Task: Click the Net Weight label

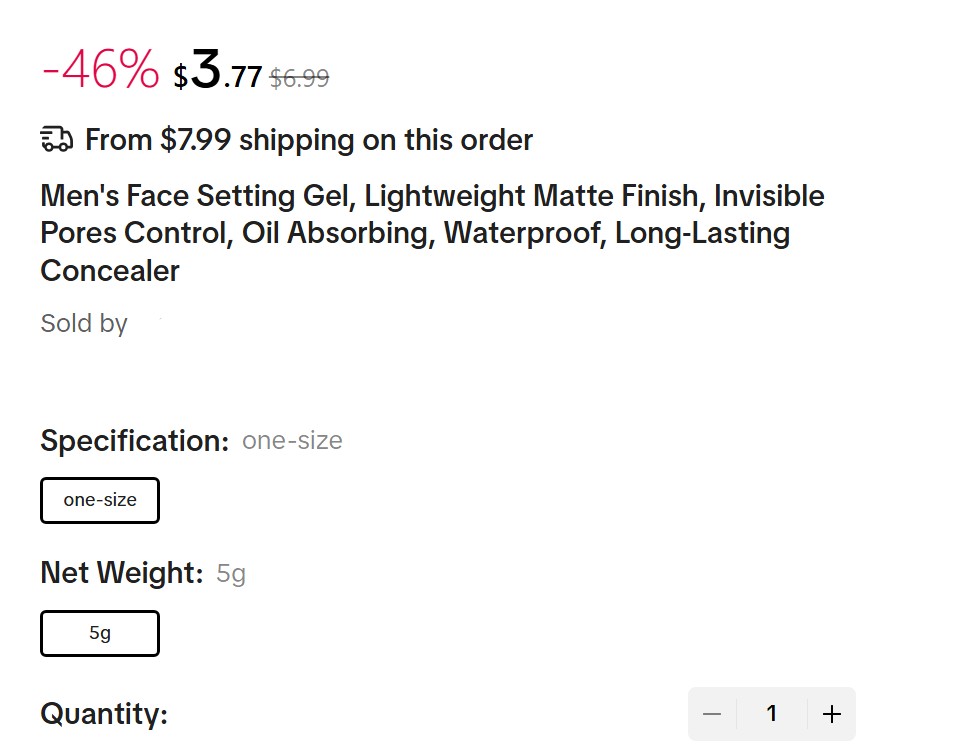Action: [122, 573]
